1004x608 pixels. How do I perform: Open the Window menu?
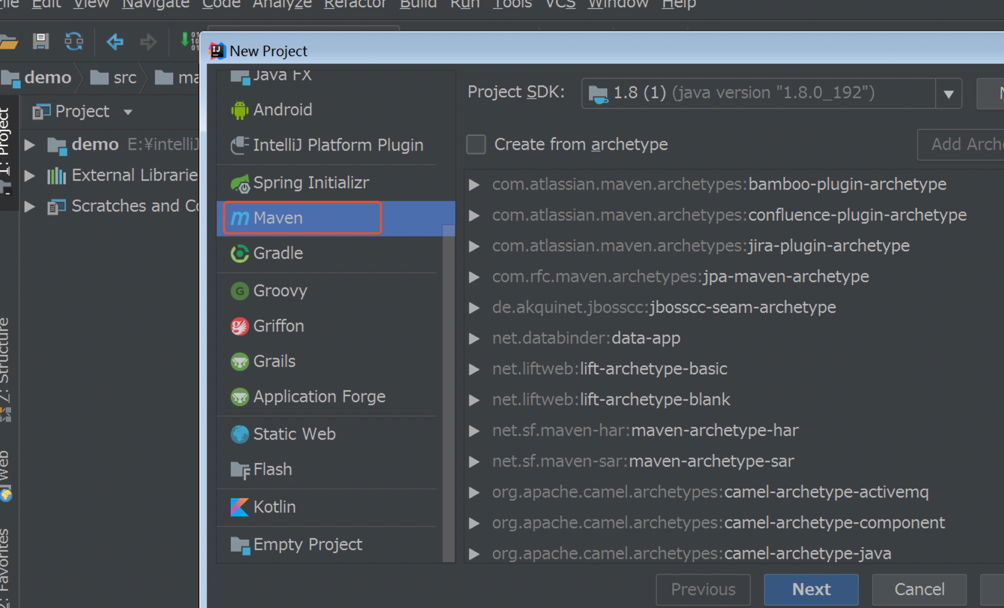click(x=618, y=4)
